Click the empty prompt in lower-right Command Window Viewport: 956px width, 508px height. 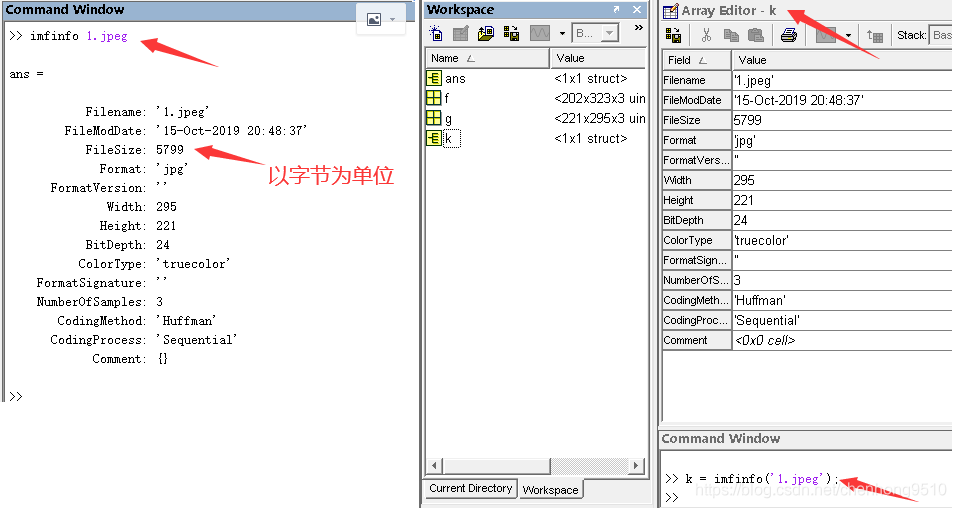point(672,497)
